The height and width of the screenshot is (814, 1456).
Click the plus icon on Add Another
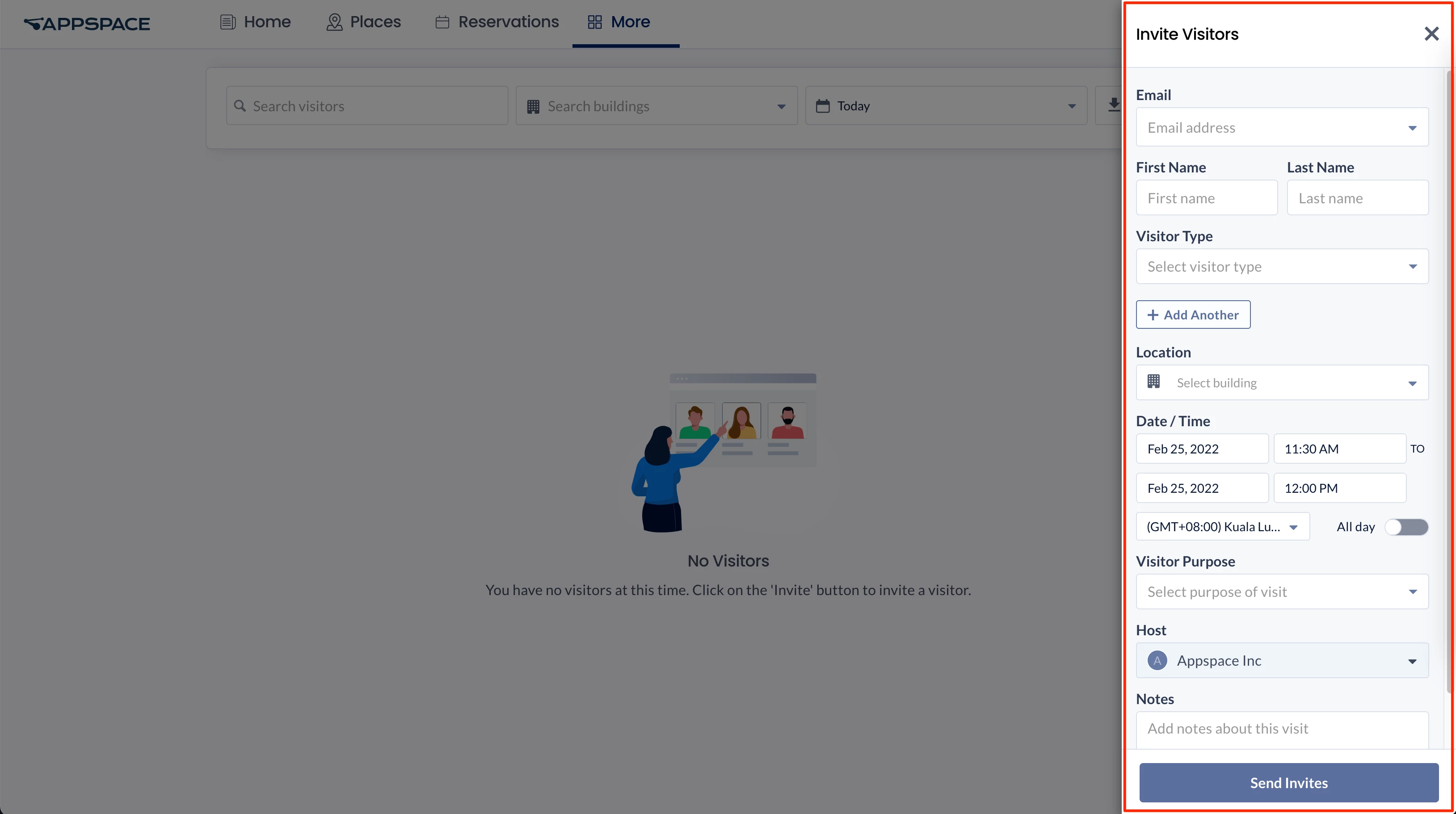pos(1153,315)
